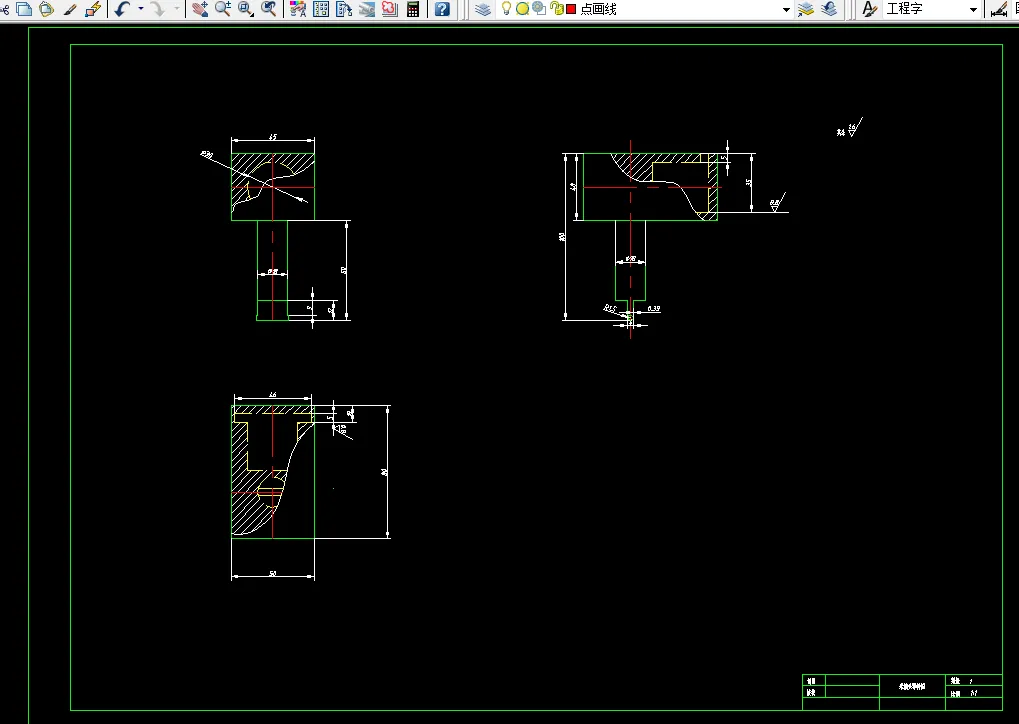Activate the Pan Realtime hand tool
Screen dimensions: 1019x724
(200, 9)
